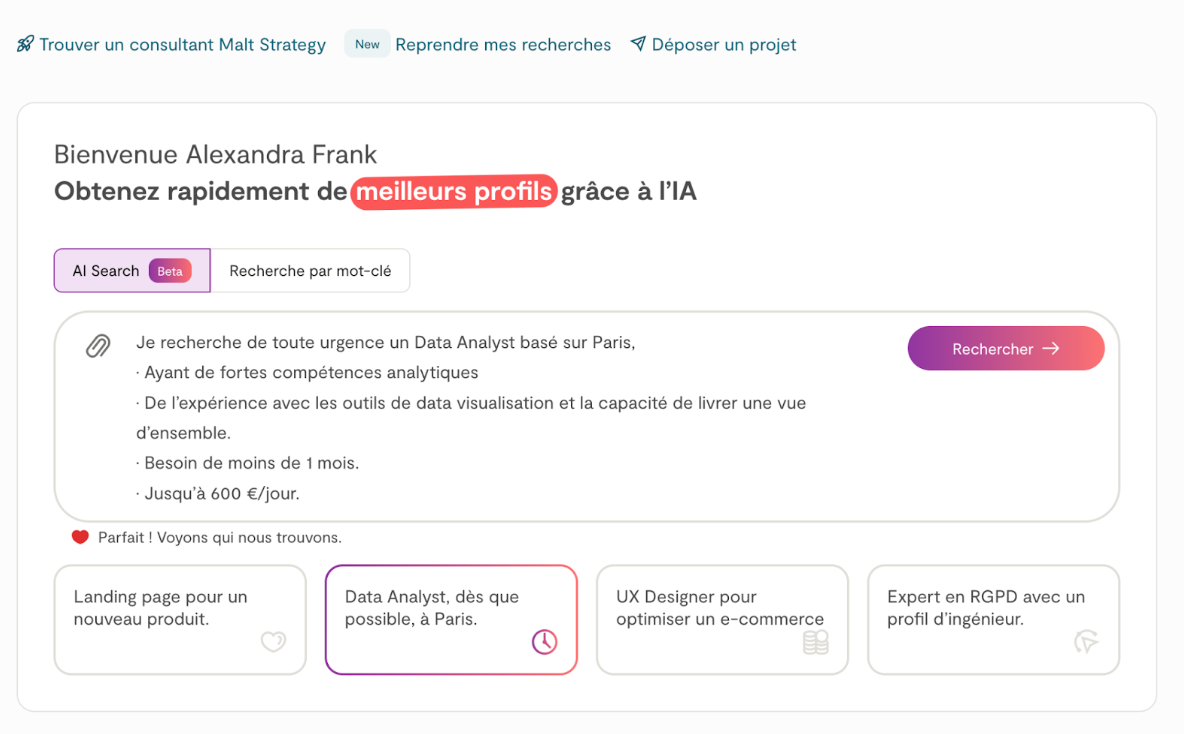The height and width of the screenshot is (734, 1184).
Task: Click the red heart beside Parfait message
Action: pyautogui.click(x=81, y=538)
